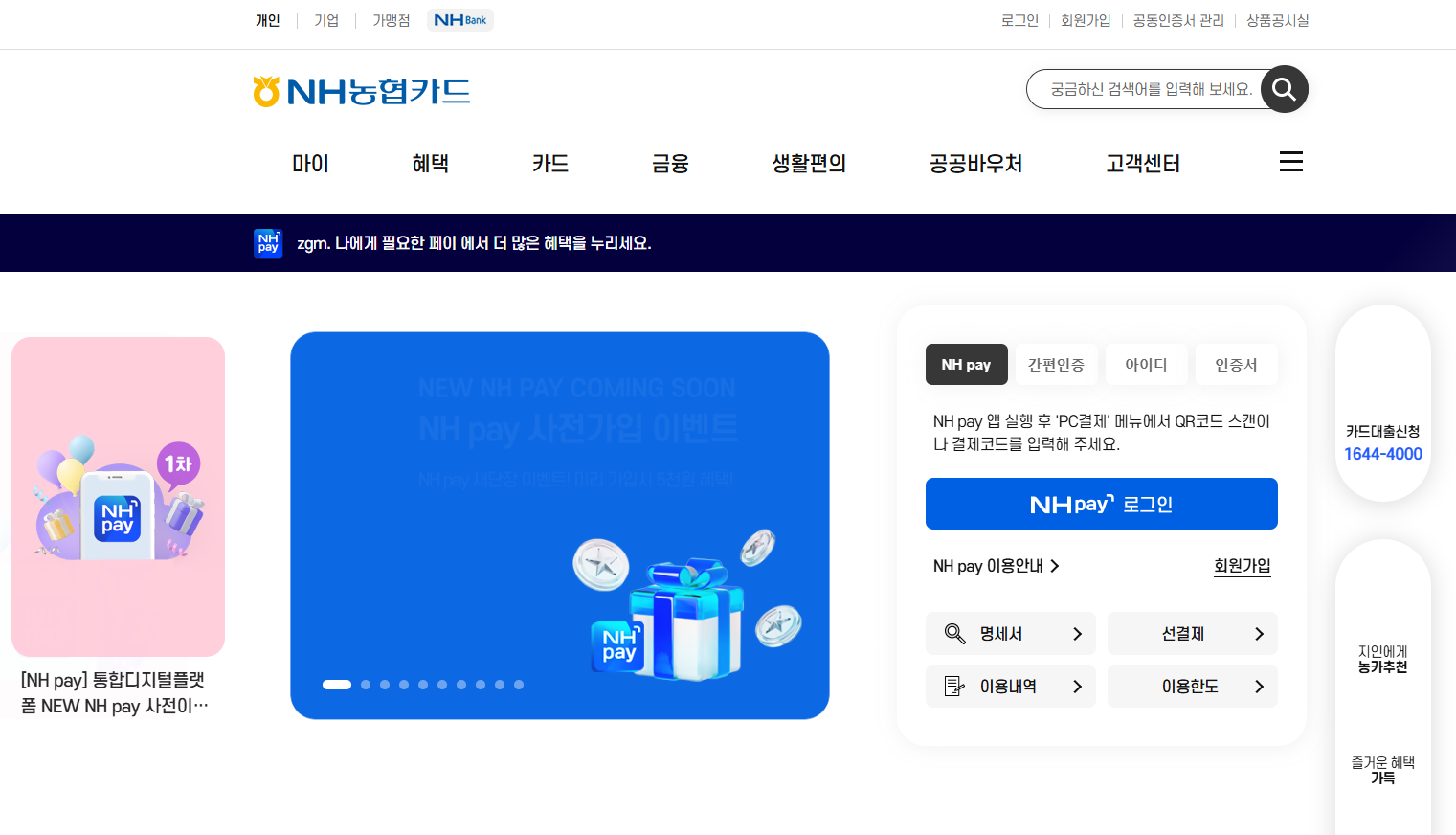Click the NH pay icon in banner bar
The width and height of the screenshot is (1456, 835).
[x=268, y=243]
